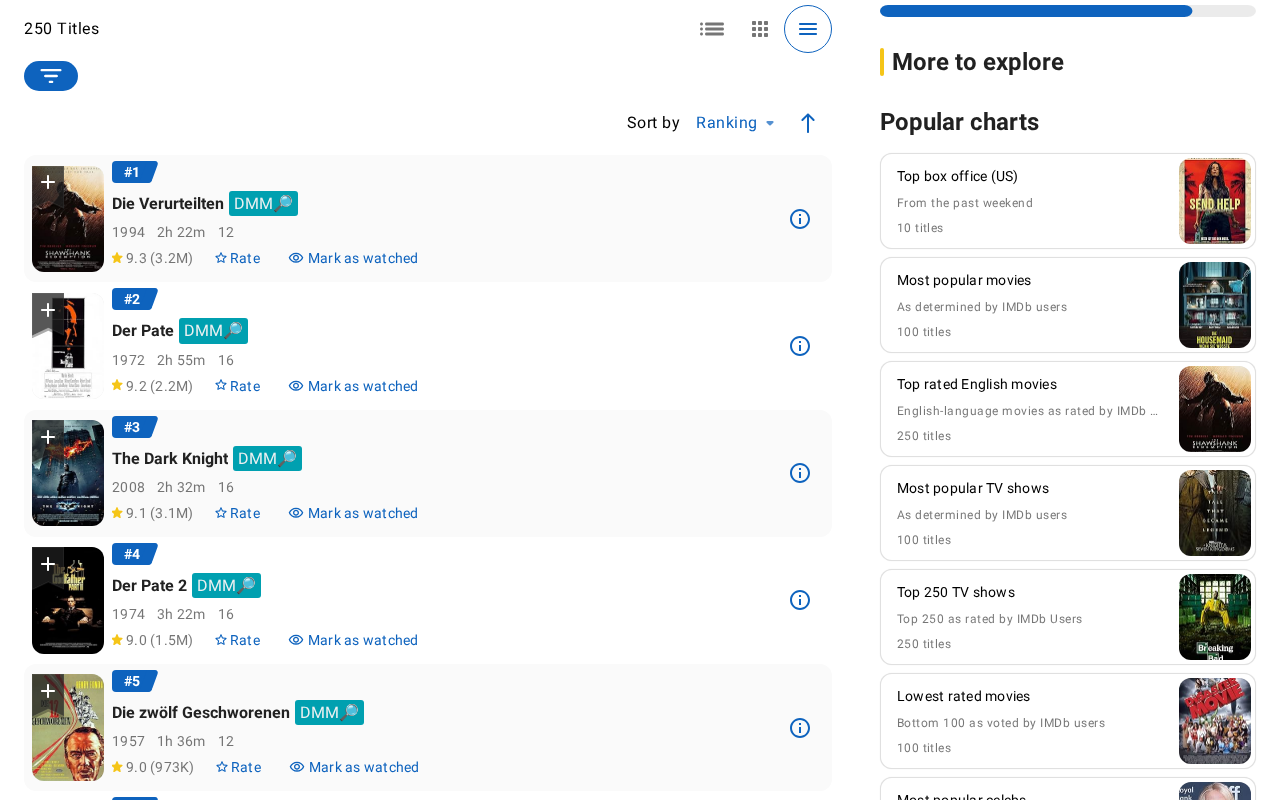Viewport: 1280px width, 800px height.
Task: Open DMM search for Der Pate
Action: [212, 330]
